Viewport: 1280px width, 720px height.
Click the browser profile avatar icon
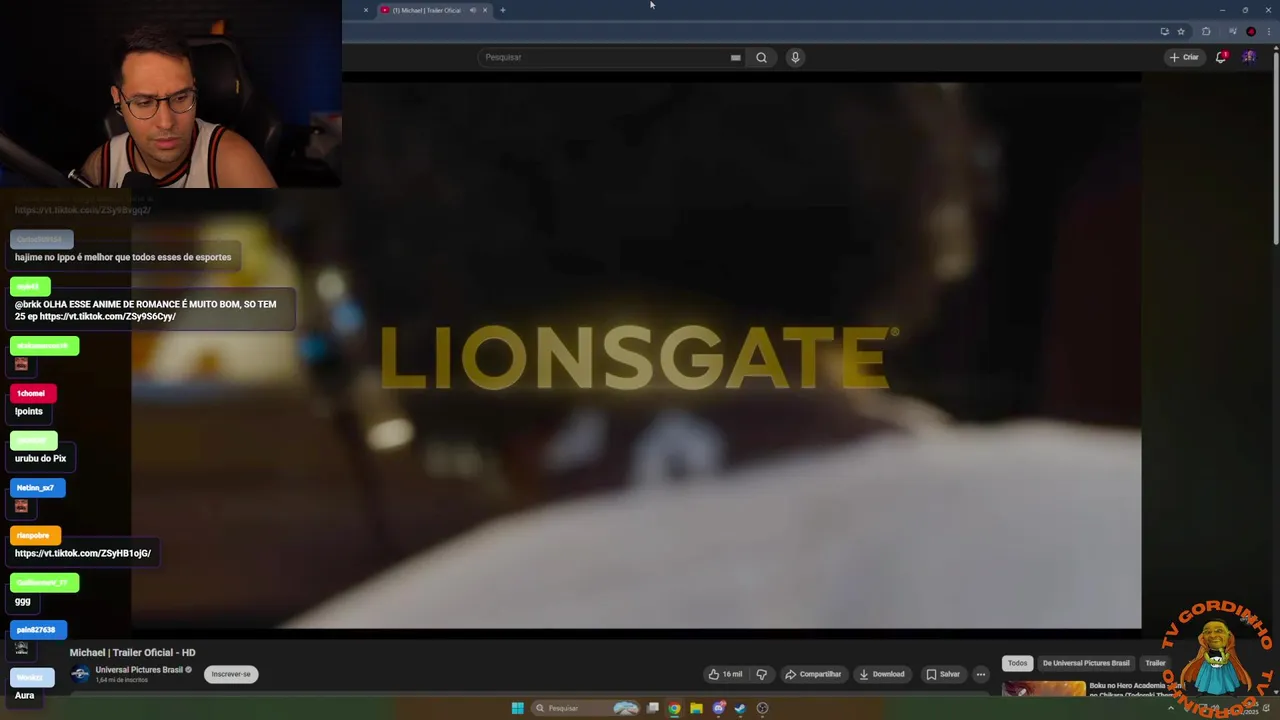click(x=1251, y=31)
